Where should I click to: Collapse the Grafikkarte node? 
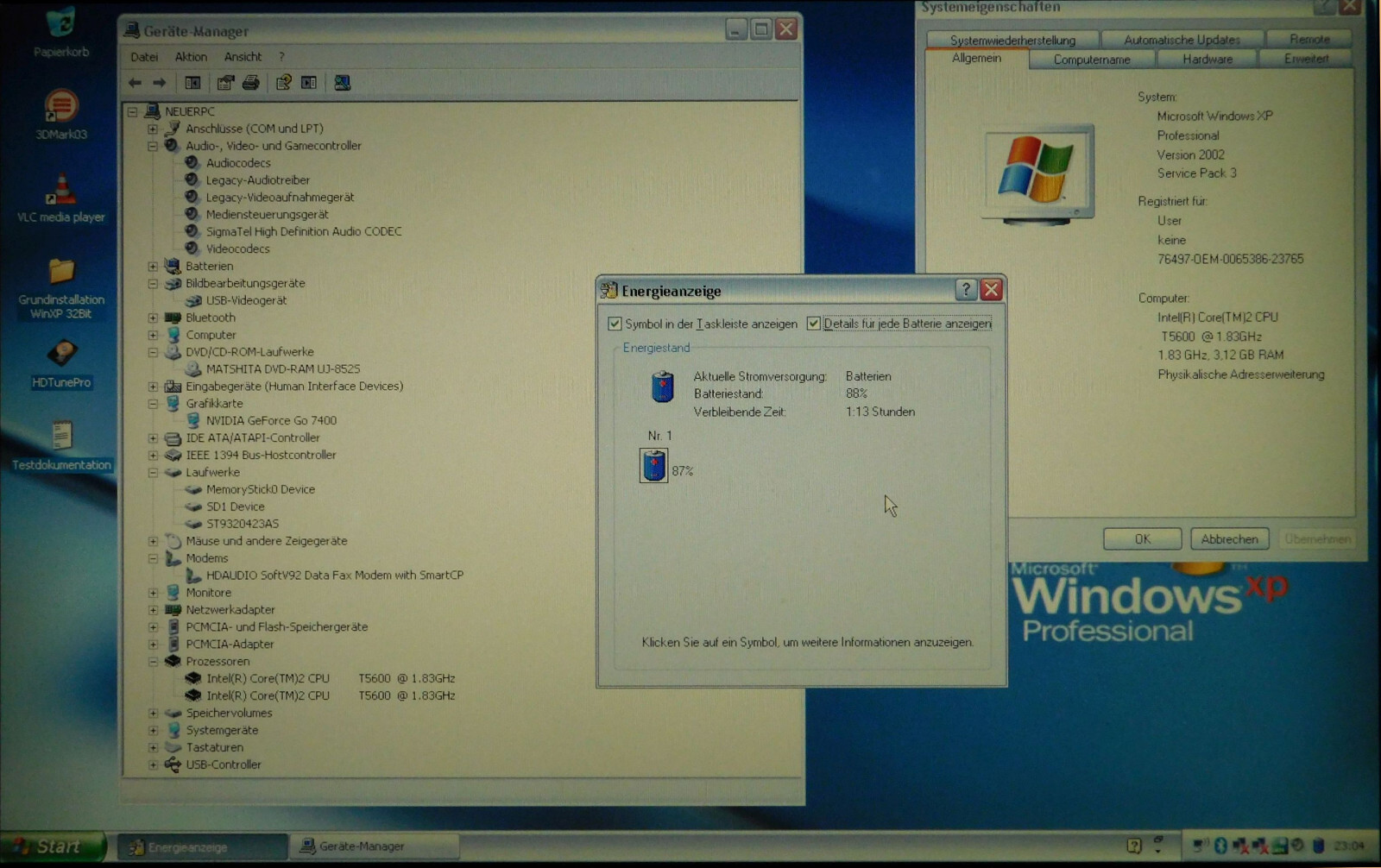pos(153,404)
